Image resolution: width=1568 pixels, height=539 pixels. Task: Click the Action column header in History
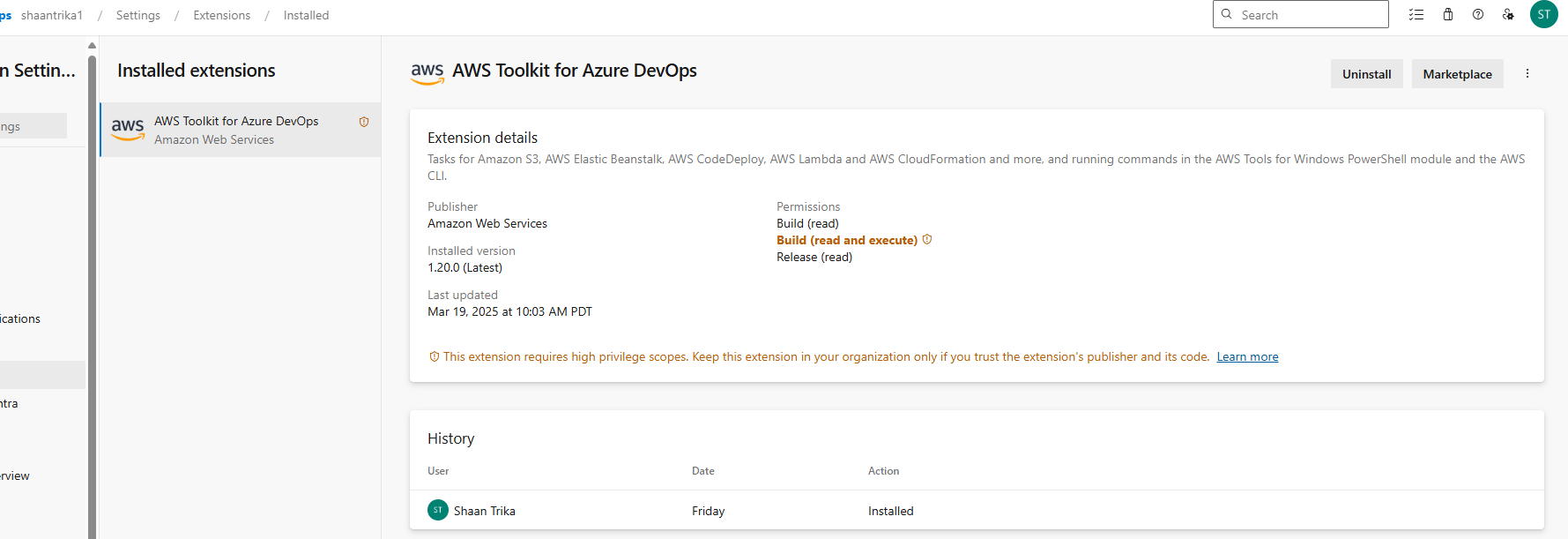click(x=883, y=471)
